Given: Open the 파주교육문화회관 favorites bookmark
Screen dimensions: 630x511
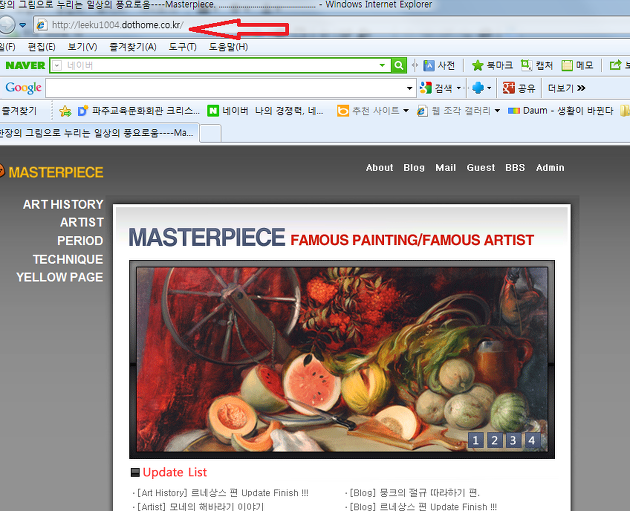Looking at the screenshot, I should tap(139, 111).
